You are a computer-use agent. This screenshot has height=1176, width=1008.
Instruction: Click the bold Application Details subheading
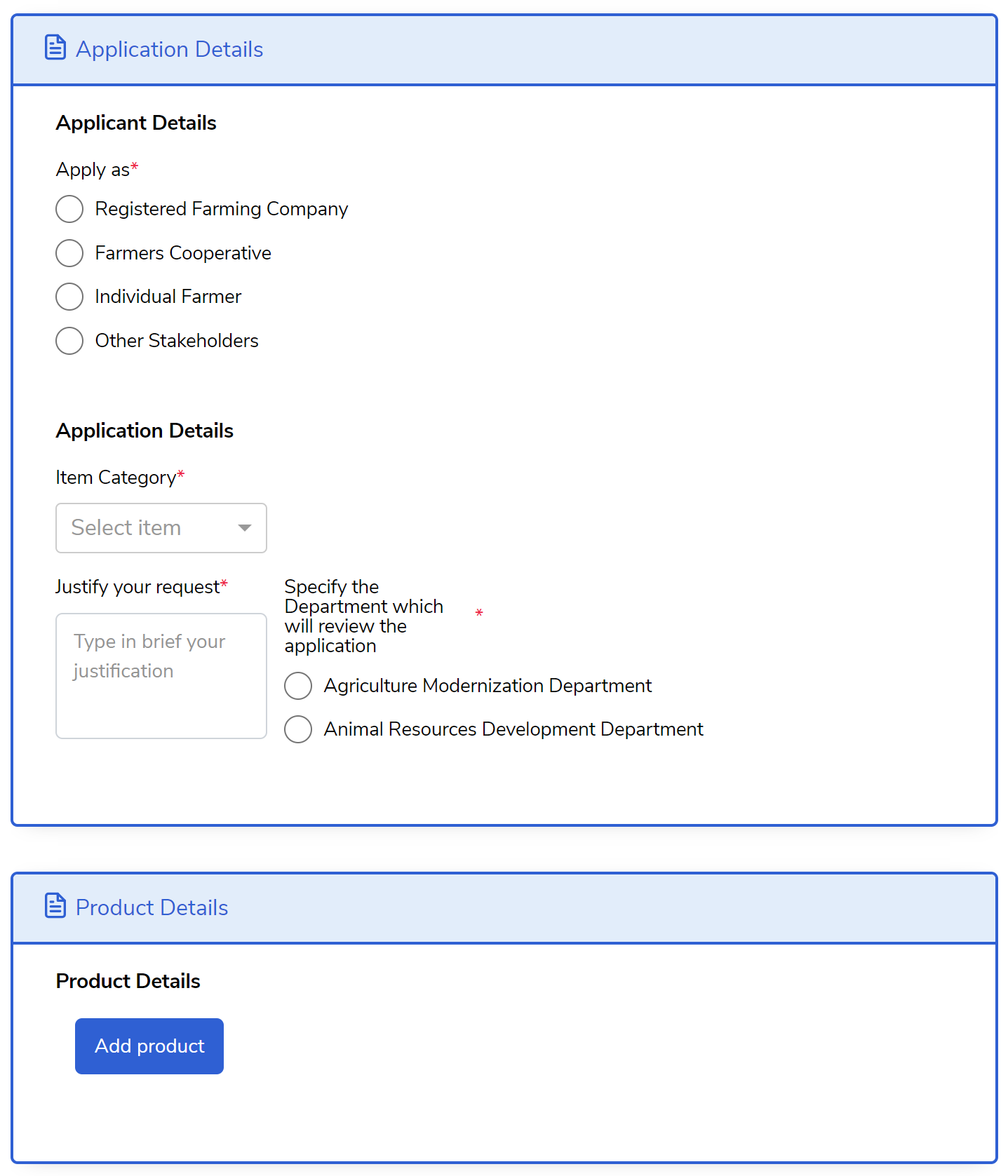click(x=145, y=431)
